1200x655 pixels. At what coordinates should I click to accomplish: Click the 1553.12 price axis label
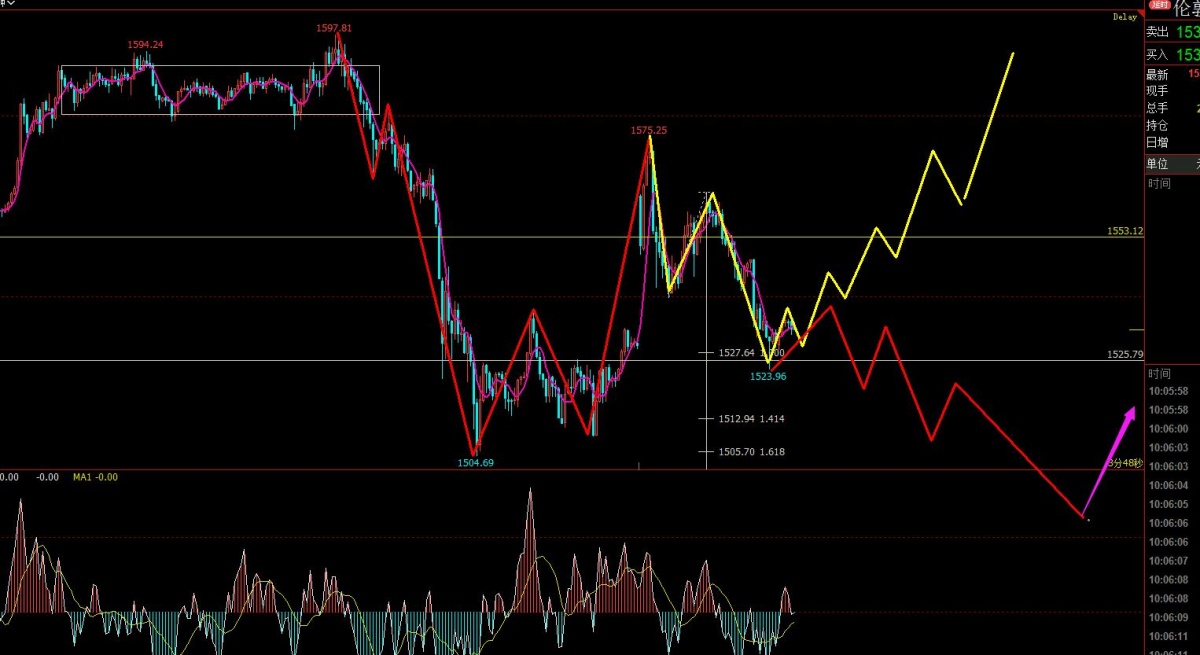point(1125,231)
